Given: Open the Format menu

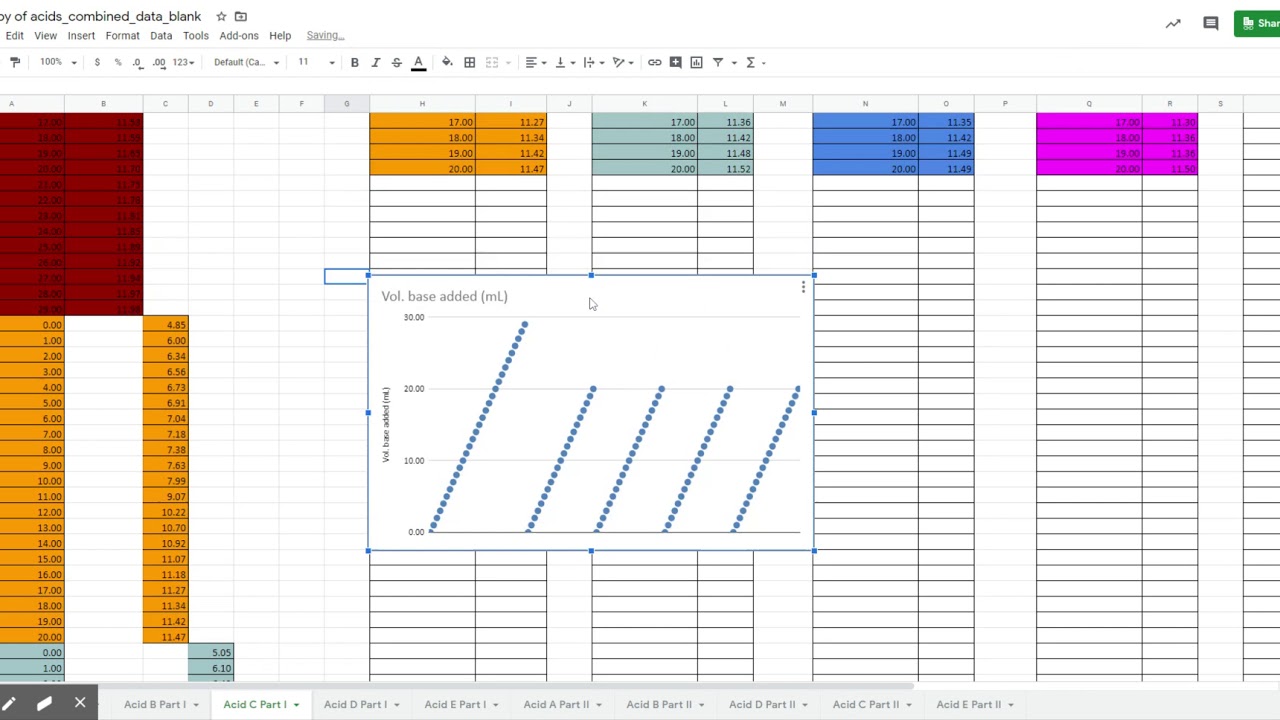Looking at the screenshot, I should click(x=122, y=35).
